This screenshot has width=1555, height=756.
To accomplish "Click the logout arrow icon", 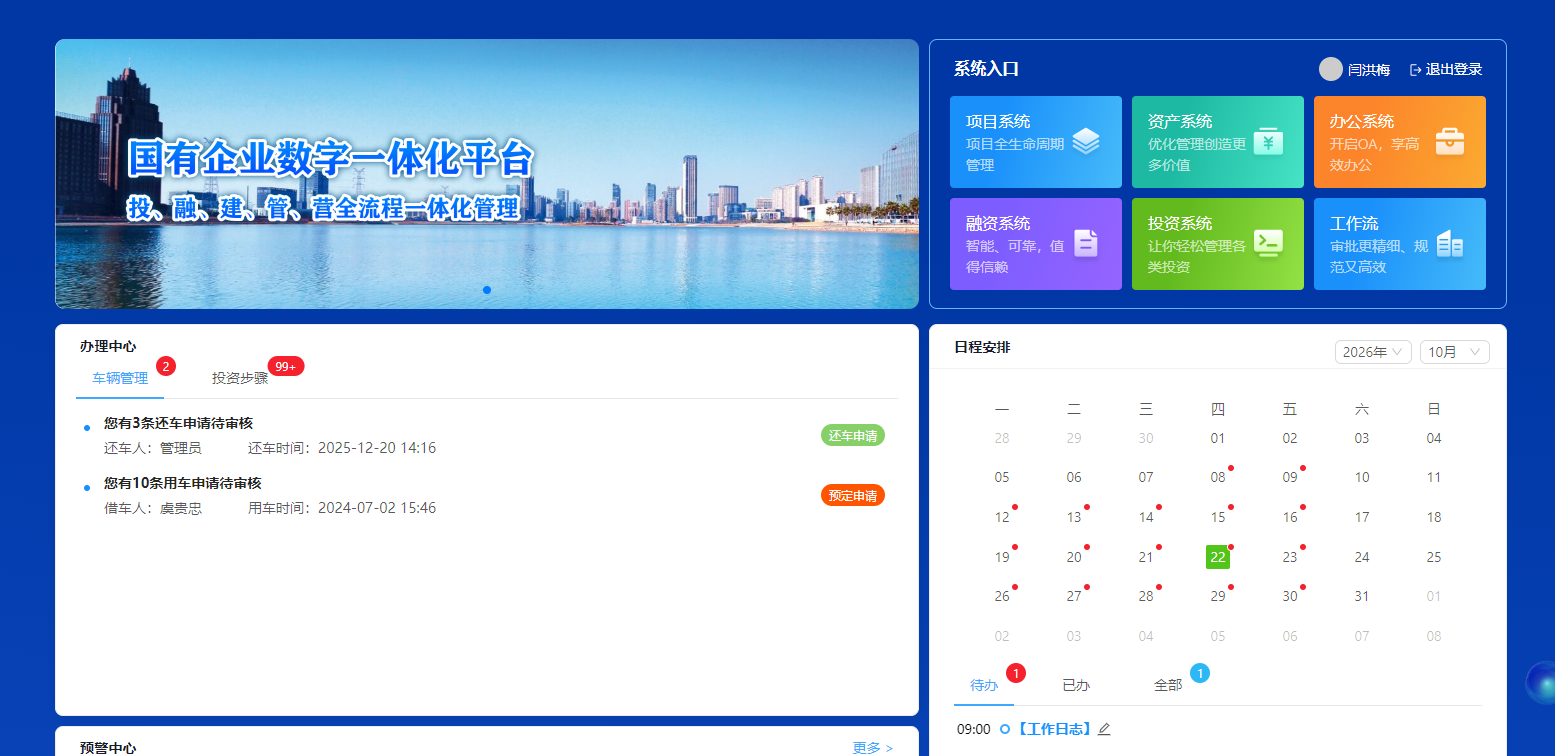I will [1415, 70].
